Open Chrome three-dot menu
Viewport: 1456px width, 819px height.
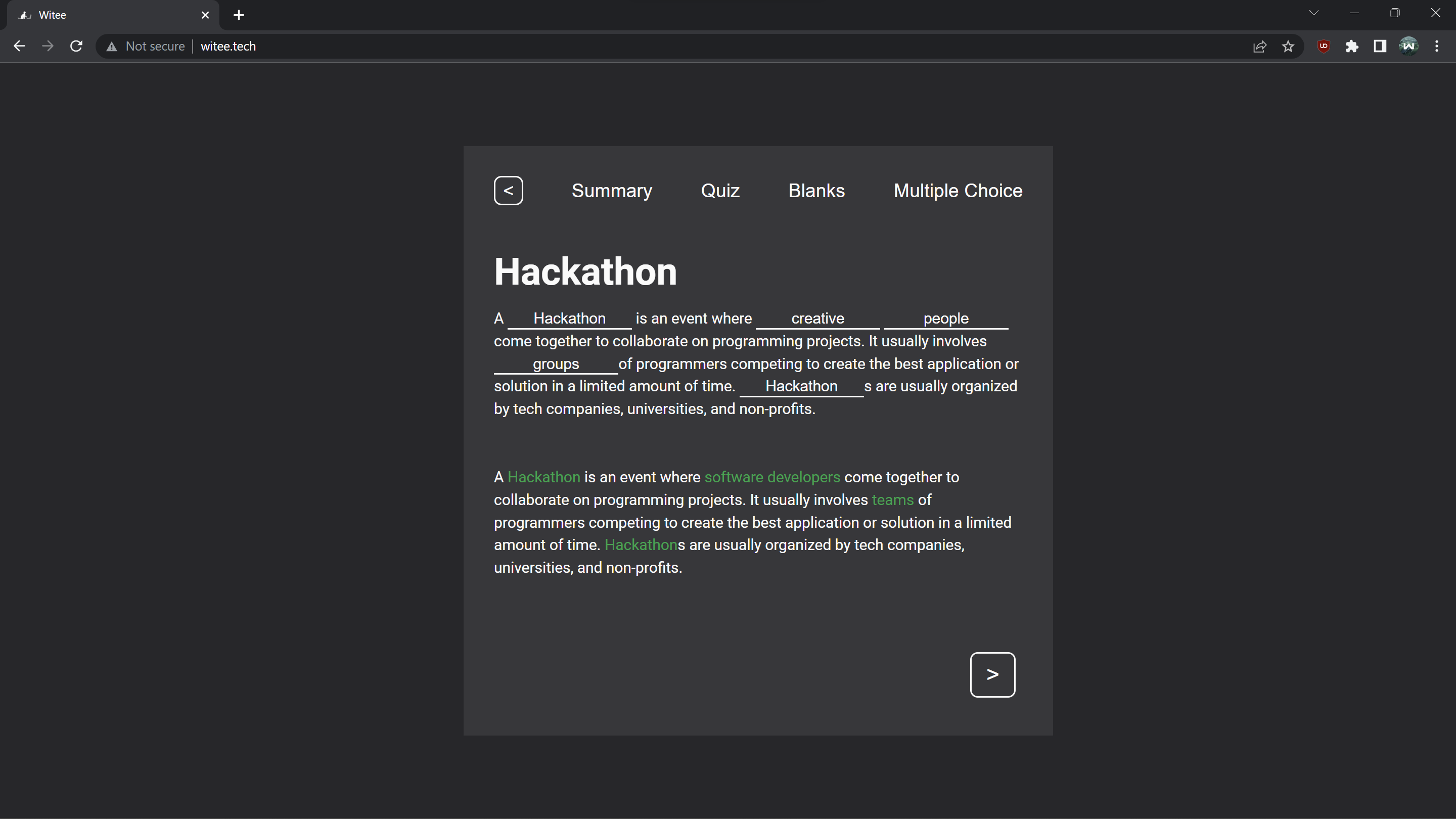pos(1436,47)
